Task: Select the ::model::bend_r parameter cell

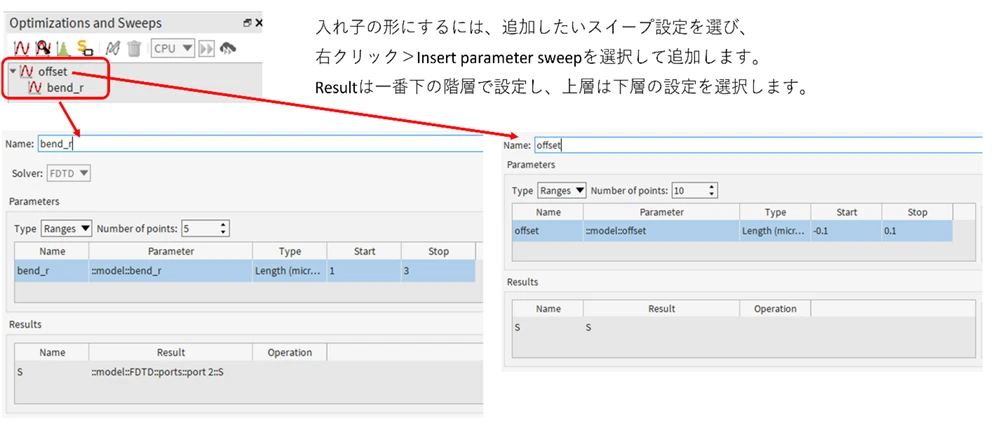Action: click(171, 271)
